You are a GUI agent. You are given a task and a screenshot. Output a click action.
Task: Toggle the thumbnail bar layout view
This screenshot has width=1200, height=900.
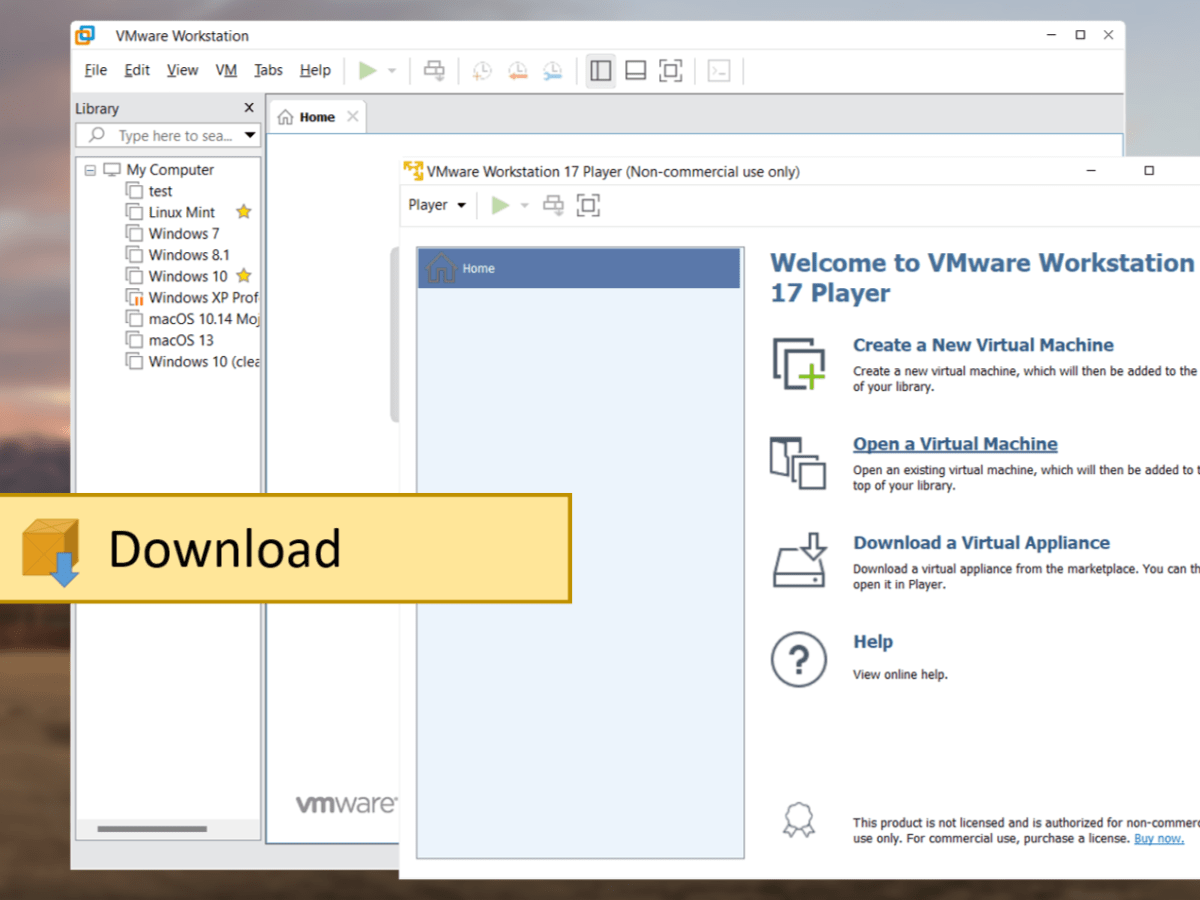pos(635,70)
